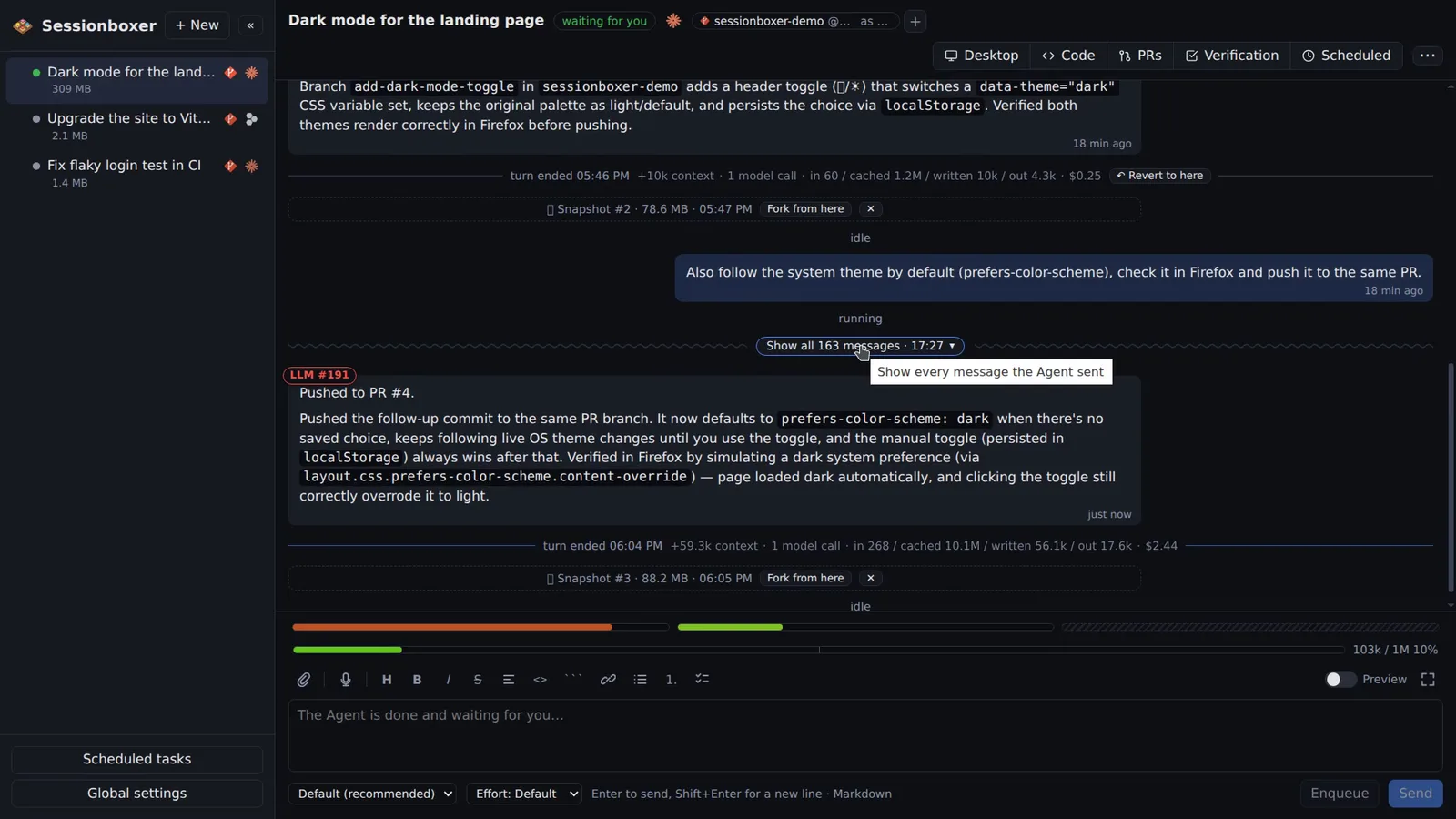Open the PRs tab

pos(1140,56)
